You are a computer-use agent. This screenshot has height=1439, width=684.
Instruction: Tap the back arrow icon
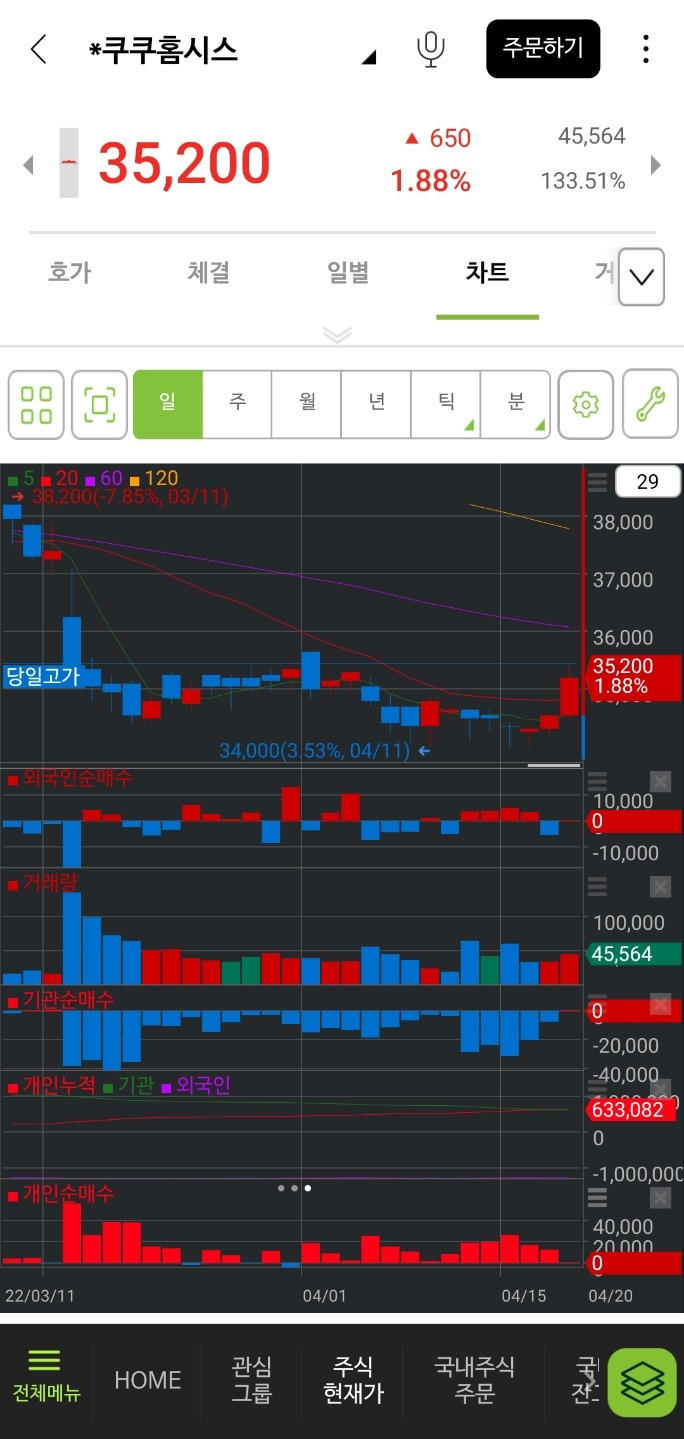pos(39,49)
